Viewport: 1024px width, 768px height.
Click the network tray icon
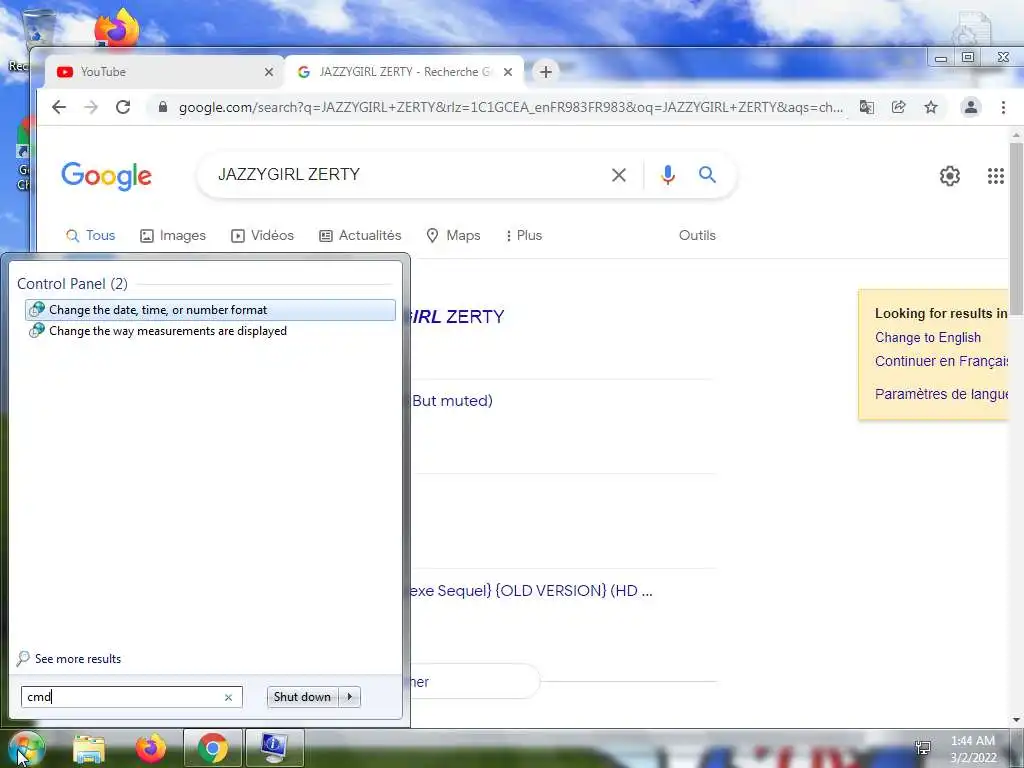point(923,748)
